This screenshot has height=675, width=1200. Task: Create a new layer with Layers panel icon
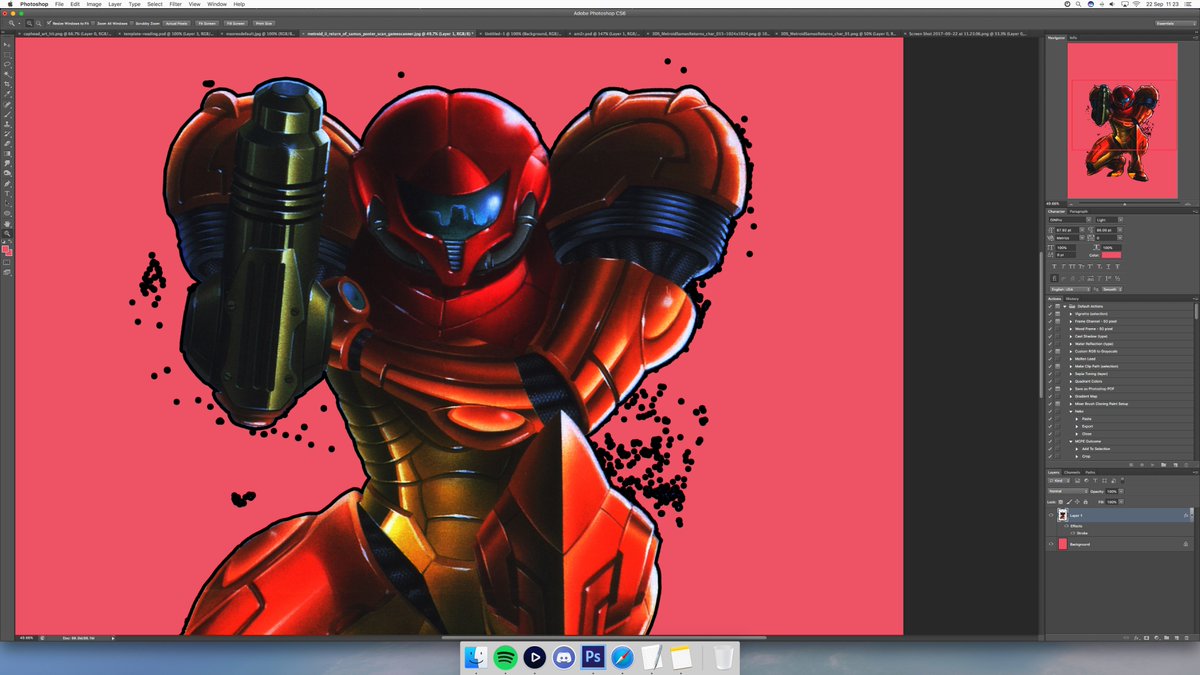[x=1177, y=638]
